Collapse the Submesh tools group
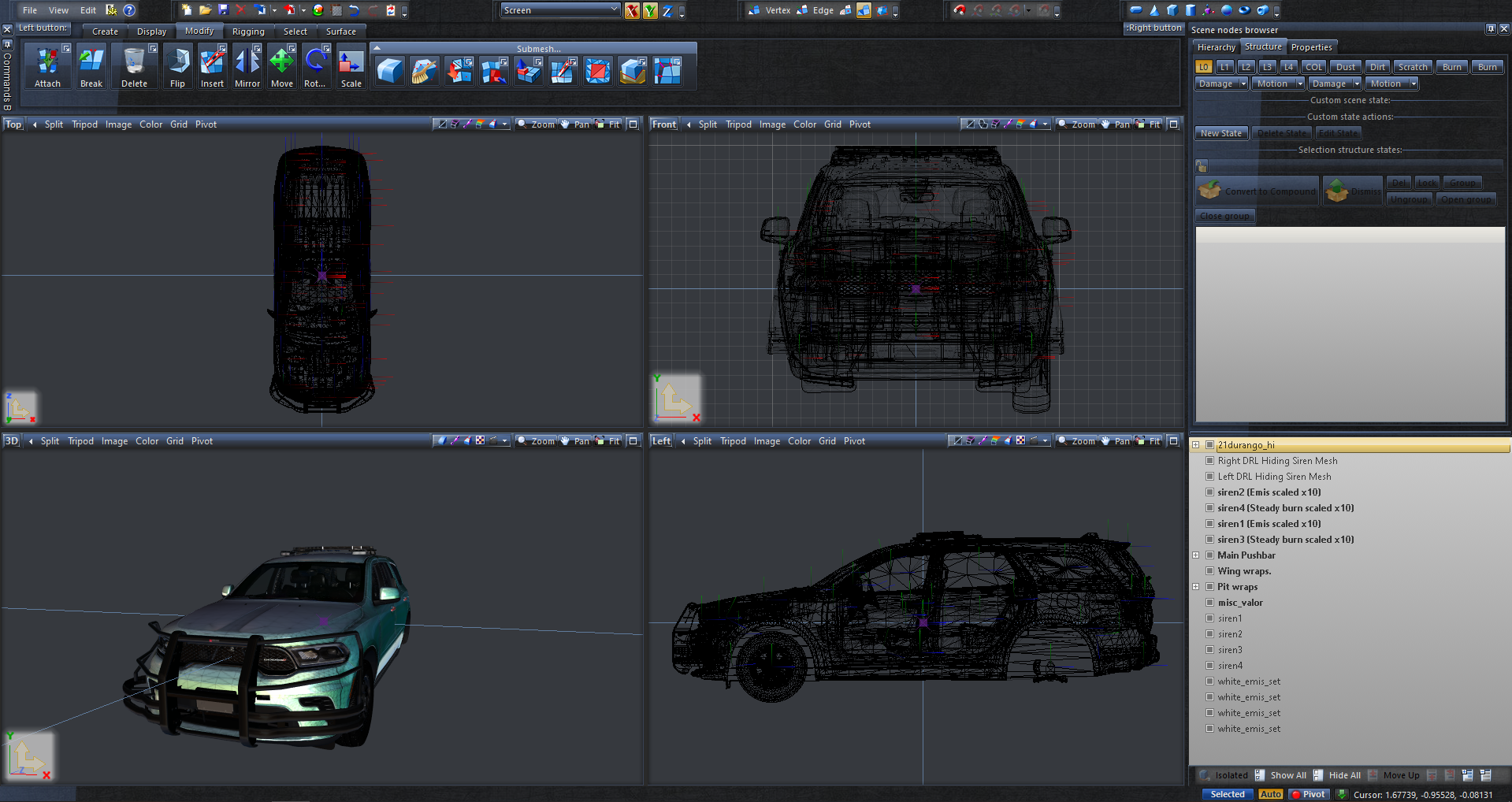Image resolution: width=1512 pixels, height=802 pixels. tap(377, 48)
